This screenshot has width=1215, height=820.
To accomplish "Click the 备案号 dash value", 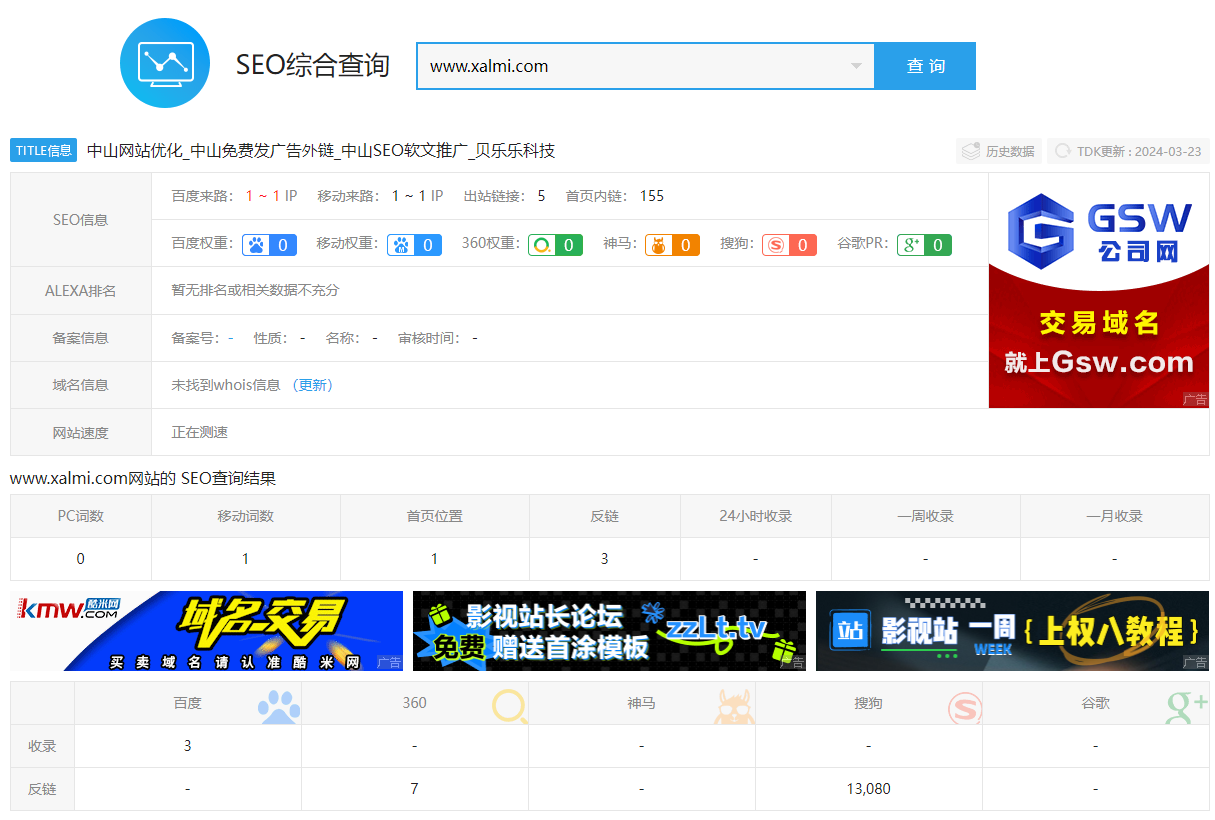I will click(x=231, y=338).
